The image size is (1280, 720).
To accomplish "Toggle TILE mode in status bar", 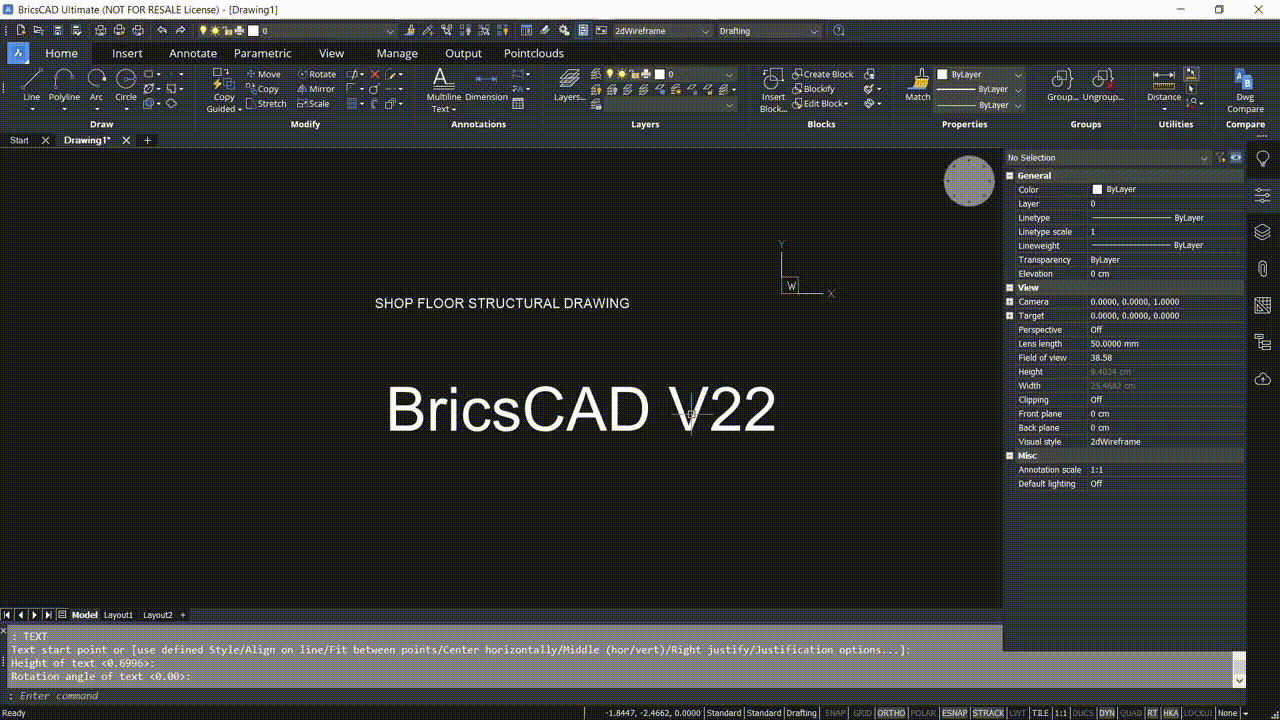I will tap(1040, 713).
